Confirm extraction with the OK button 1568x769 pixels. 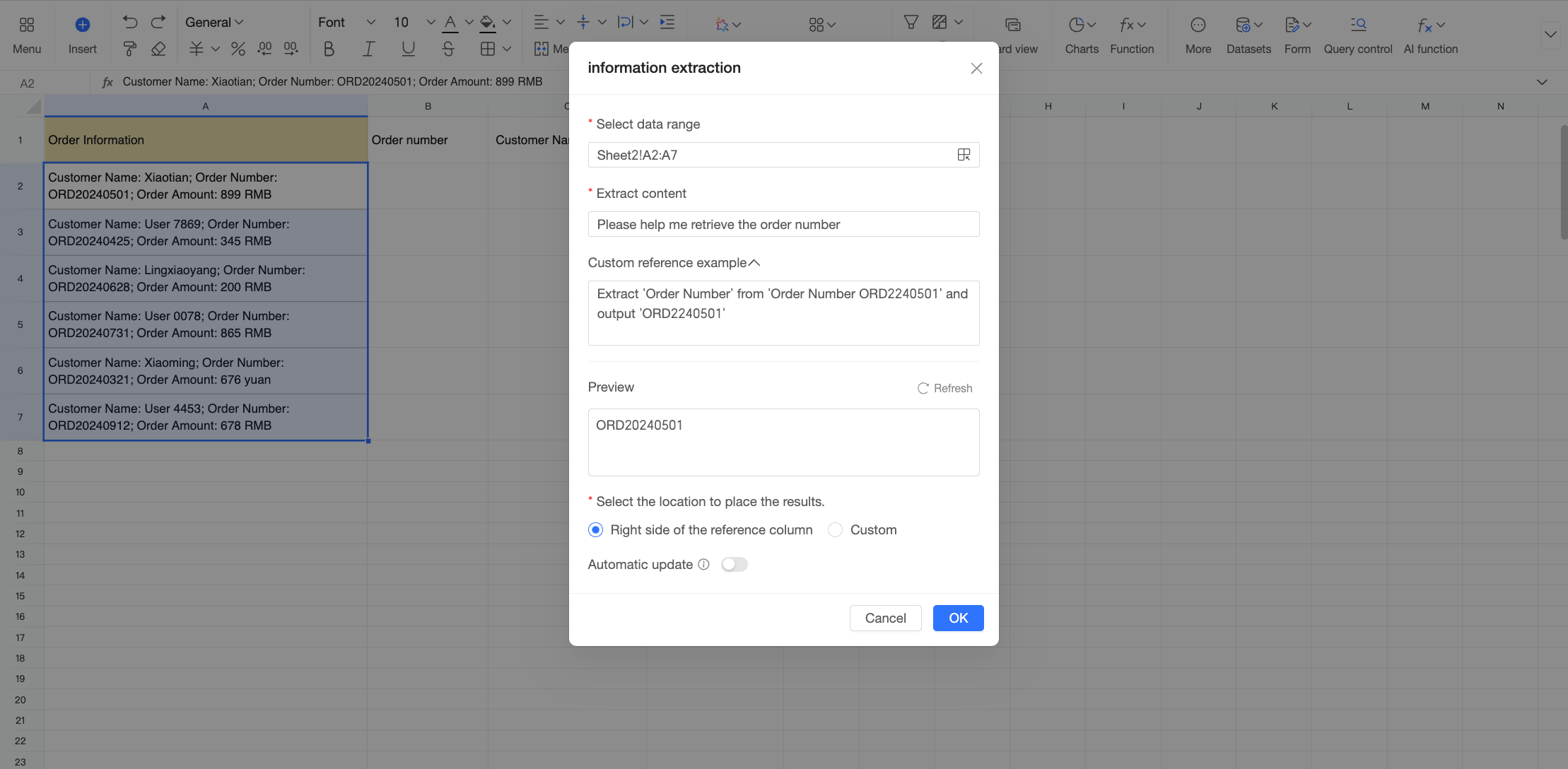(x=958, y=618)
